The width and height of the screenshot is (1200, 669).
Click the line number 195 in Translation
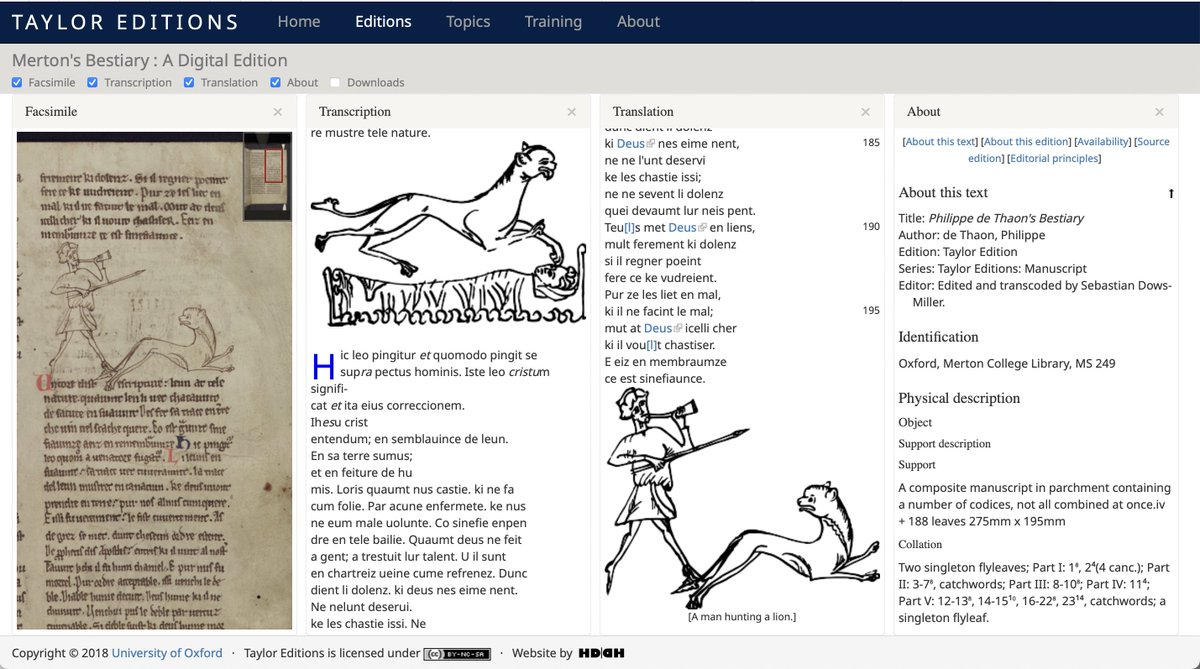click(x=871, y=311)
